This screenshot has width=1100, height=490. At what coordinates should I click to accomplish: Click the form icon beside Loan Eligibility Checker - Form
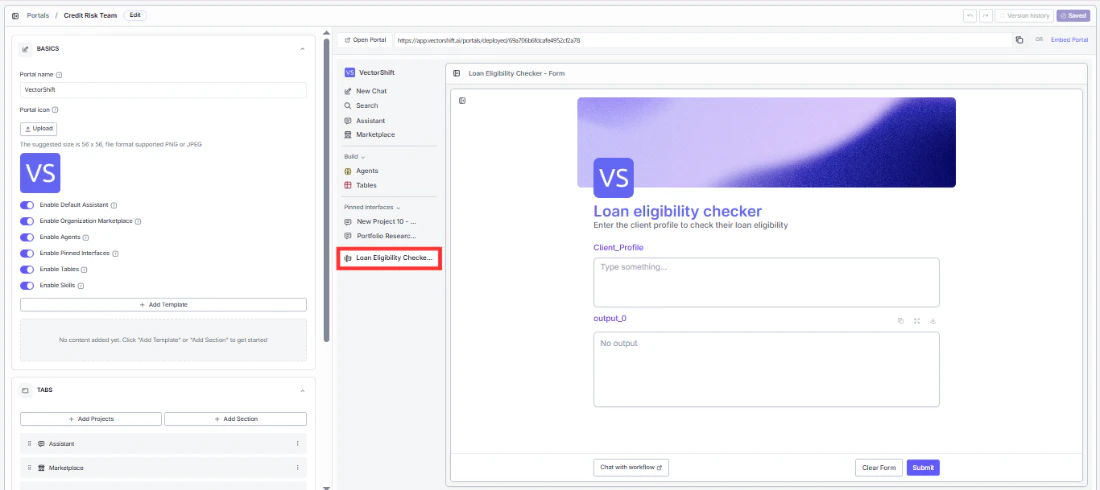[457, 73]
